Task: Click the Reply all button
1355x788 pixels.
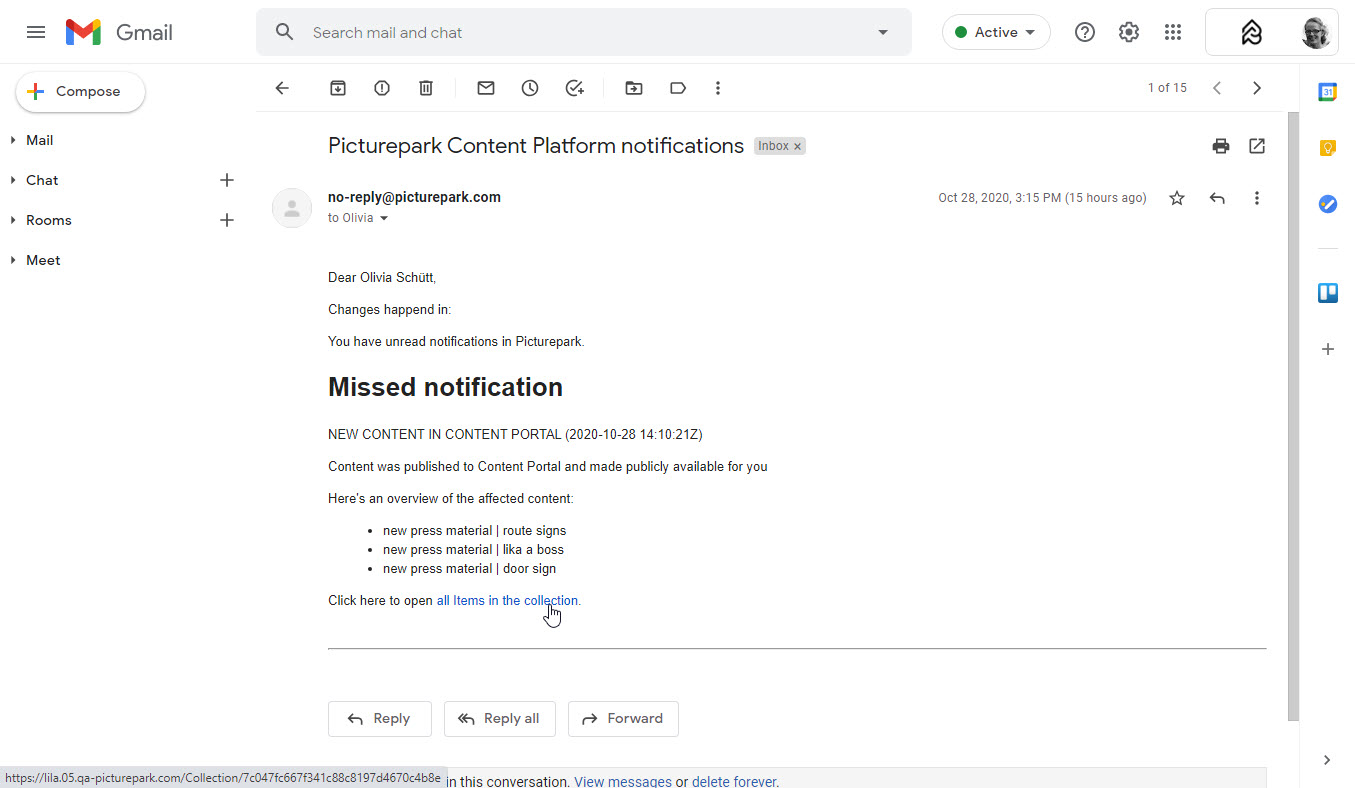Action: 499,718
